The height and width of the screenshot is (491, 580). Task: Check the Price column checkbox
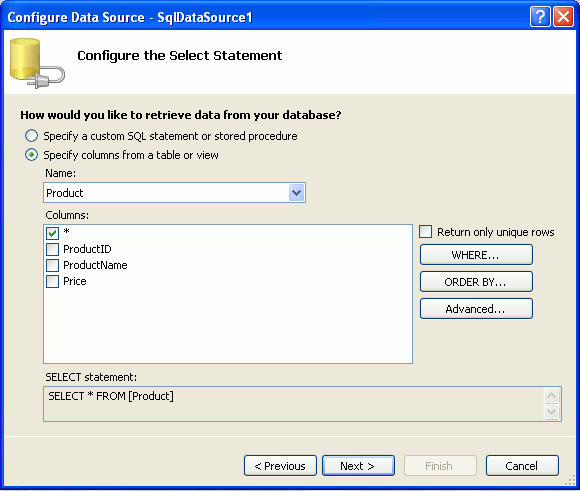tap(52, 282)
